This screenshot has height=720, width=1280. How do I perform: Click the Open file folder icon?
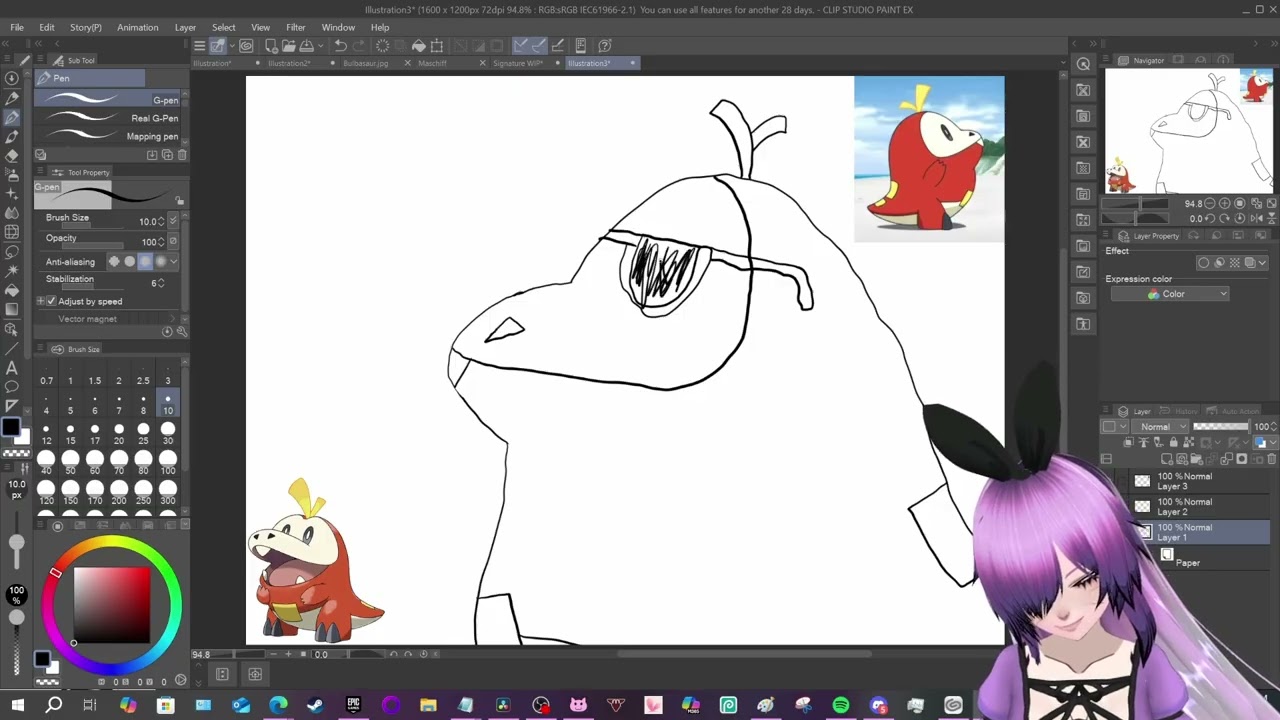[288, 45]
